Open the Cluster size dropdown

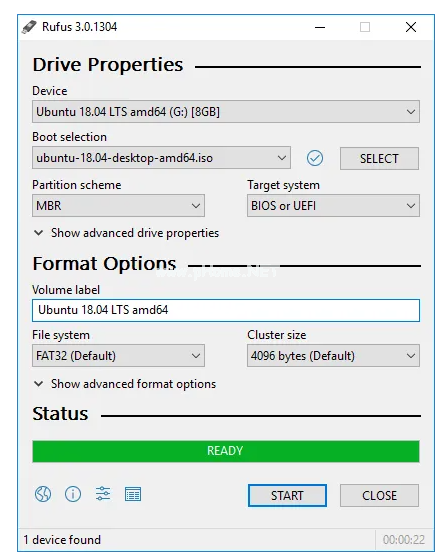point(333,355)
